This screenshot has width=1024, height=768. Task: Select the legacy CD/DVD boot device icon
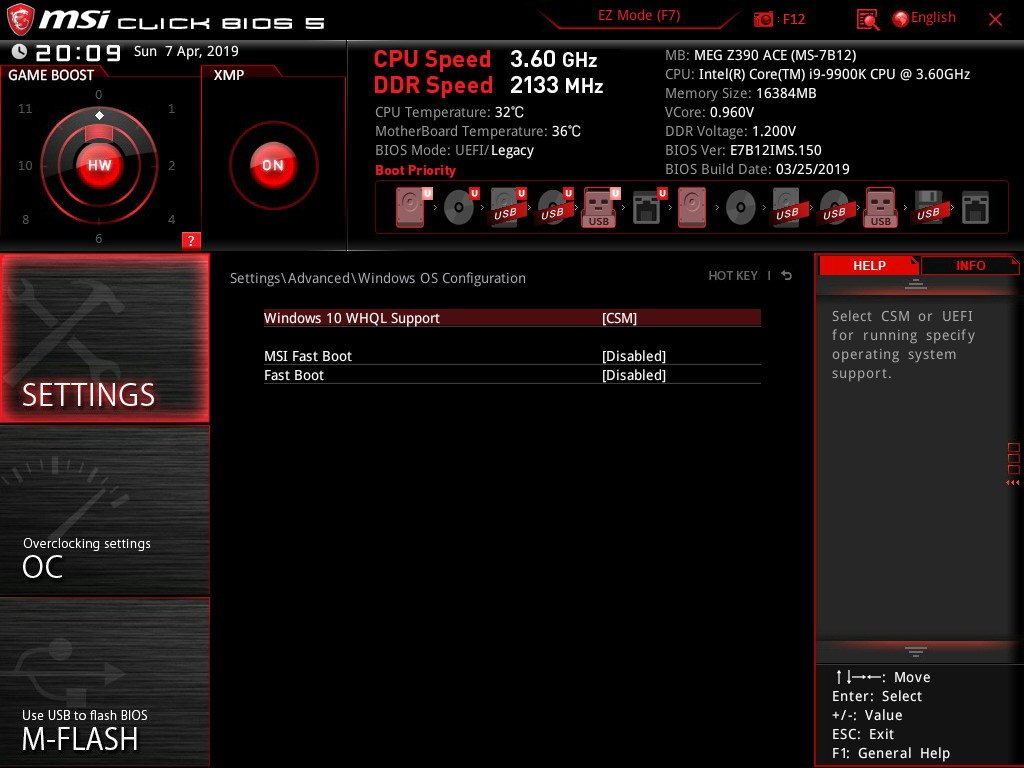(741, 208)
